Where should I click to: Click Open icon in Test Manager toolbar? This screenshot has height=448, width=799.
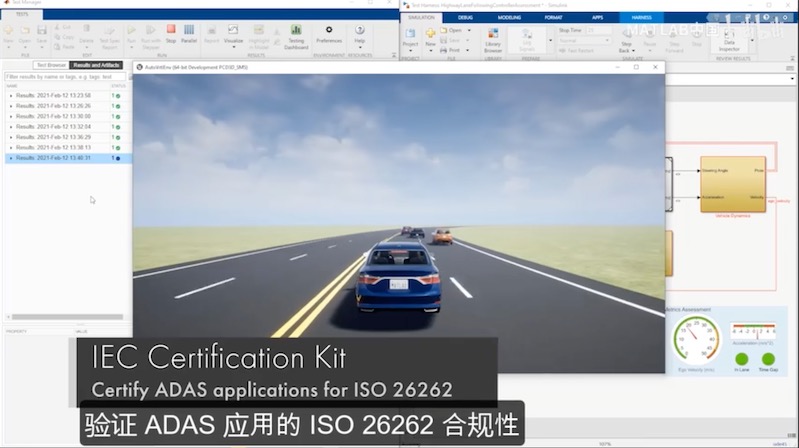(x=24, y=32)
